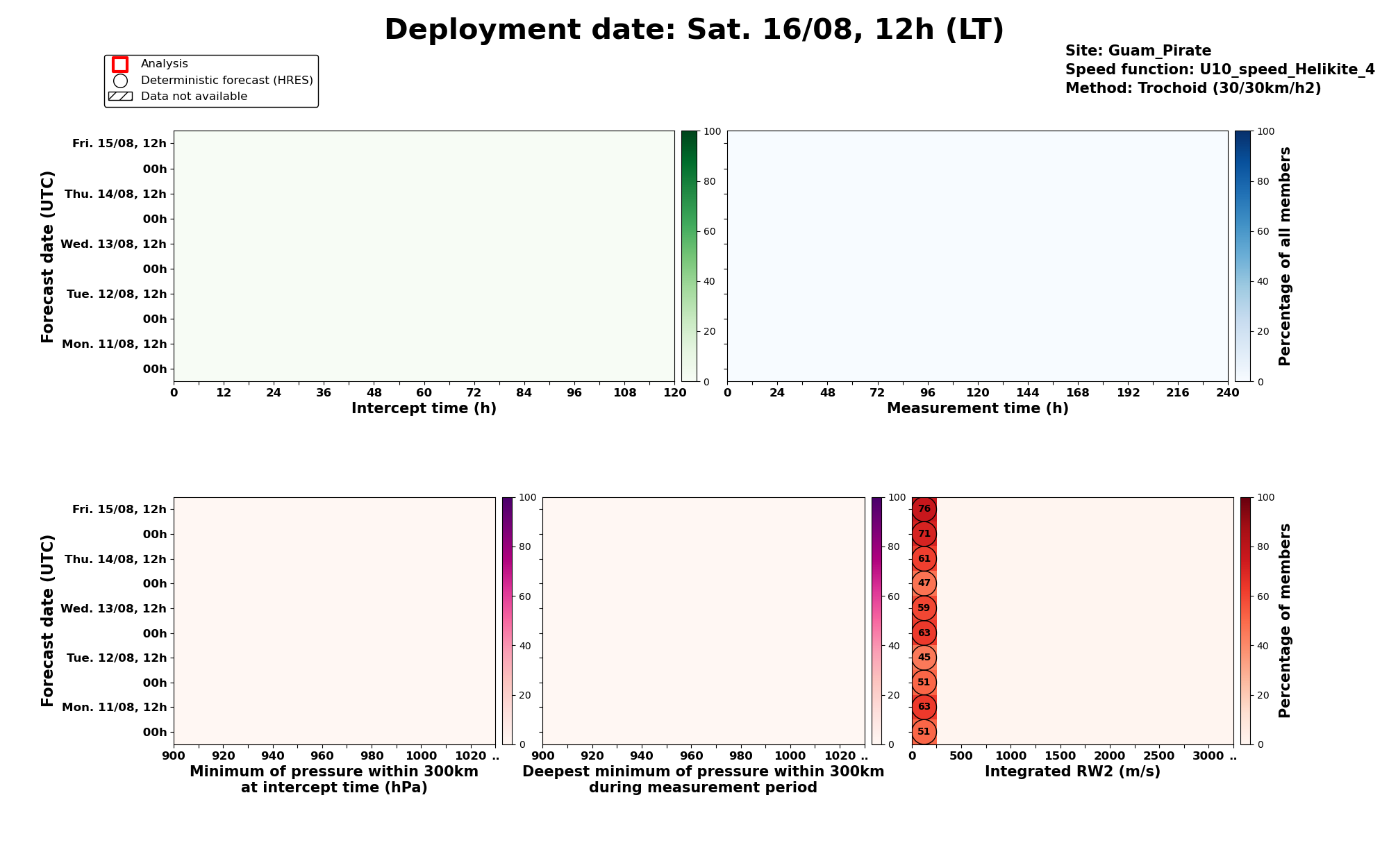Click the hatched Data not available legend box
Viewport: 1389px width, 868px height.
(120, 97)
